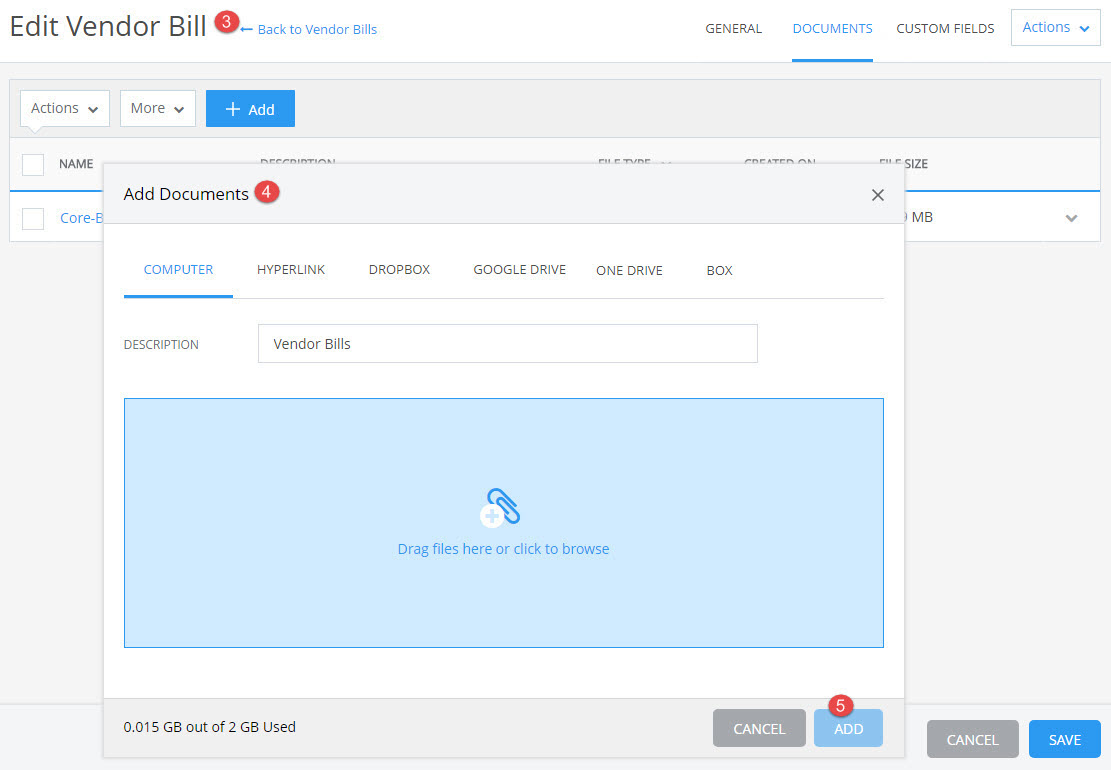Close the Add Documents dialog
The width and height of the screenshot is (1111, 770).
[x=877, y=195]
